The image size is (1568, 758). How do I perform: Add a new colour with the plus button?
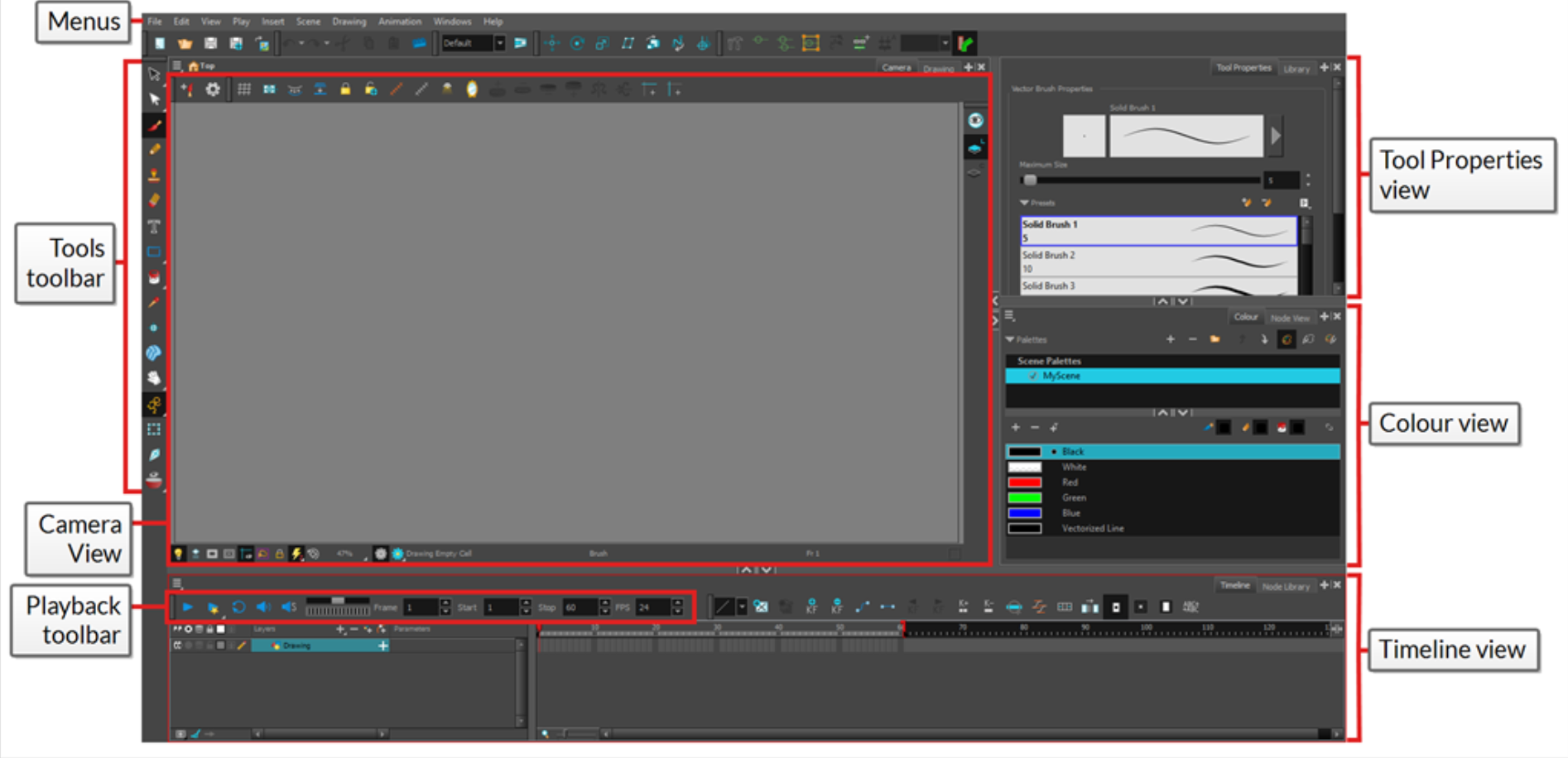[1016, 427]
